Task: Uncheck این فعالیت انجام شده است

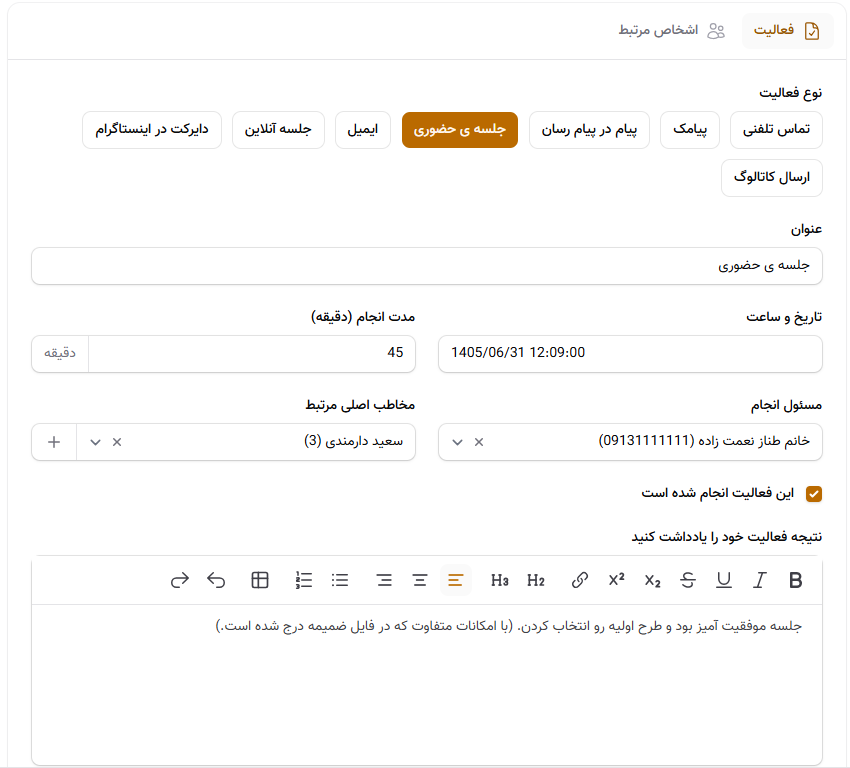Action: click(x=814, y=494)
